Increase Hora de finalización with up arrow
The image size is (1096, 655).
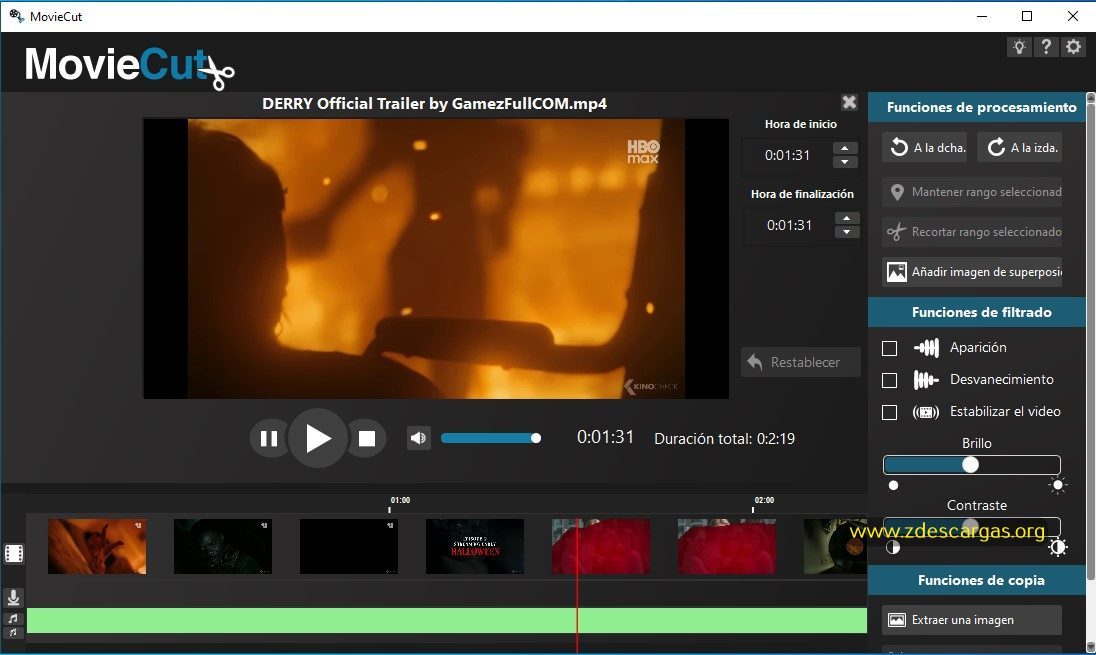click(846, 218)
